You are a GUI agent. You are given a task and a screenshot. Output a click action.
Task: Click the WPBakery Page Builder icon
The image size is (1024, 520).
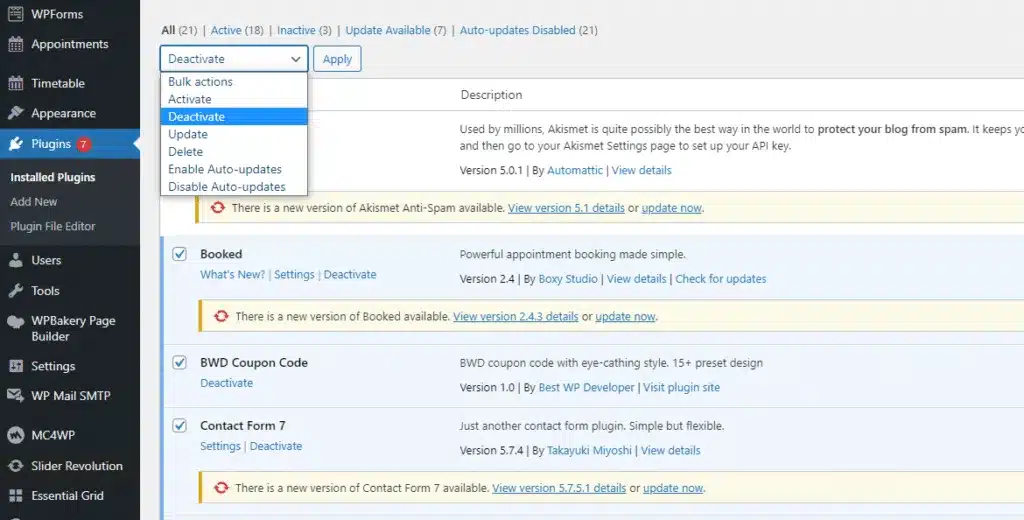16,321
